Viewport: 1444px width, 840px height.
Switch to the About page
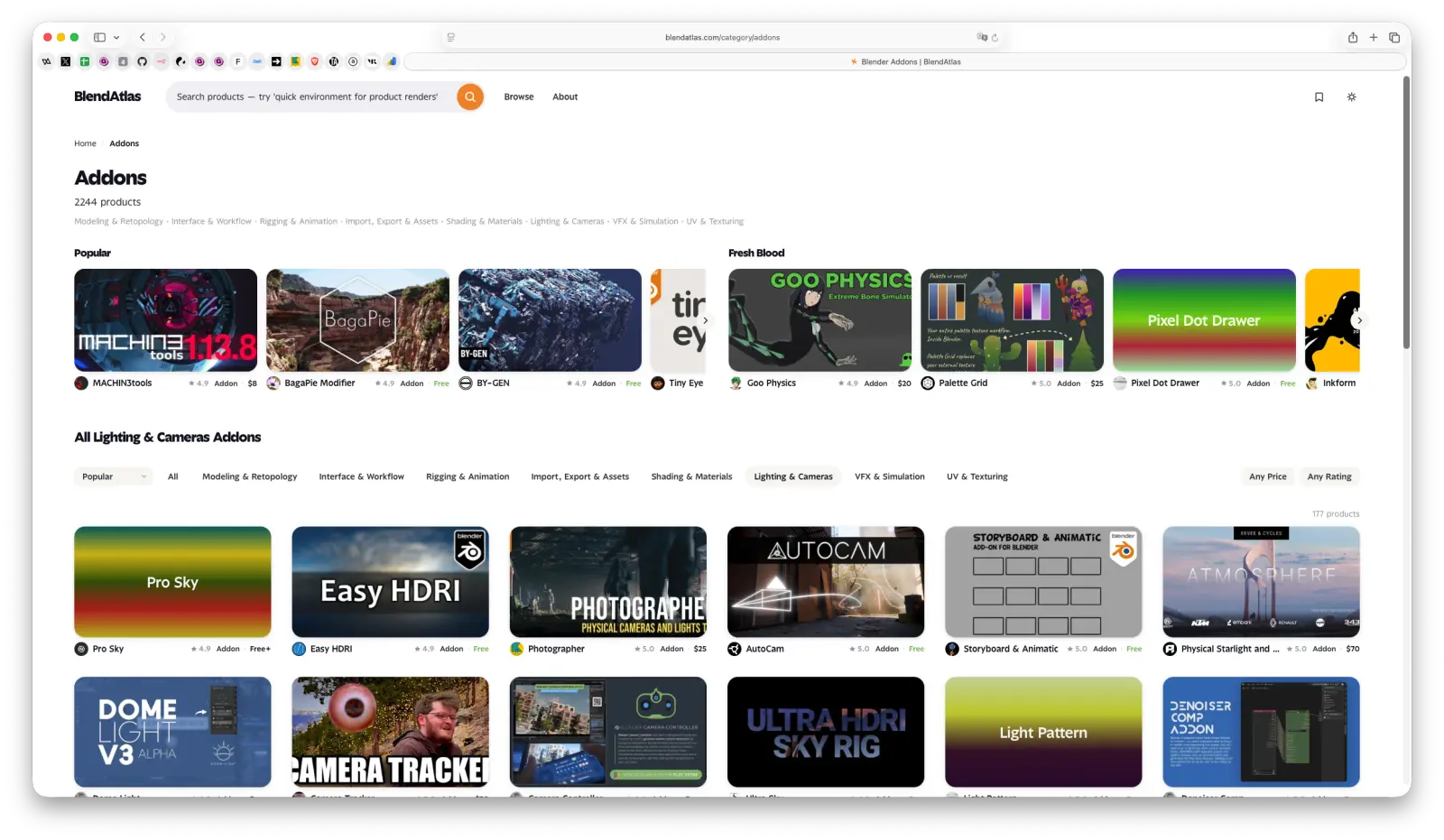tap(565, 97)
